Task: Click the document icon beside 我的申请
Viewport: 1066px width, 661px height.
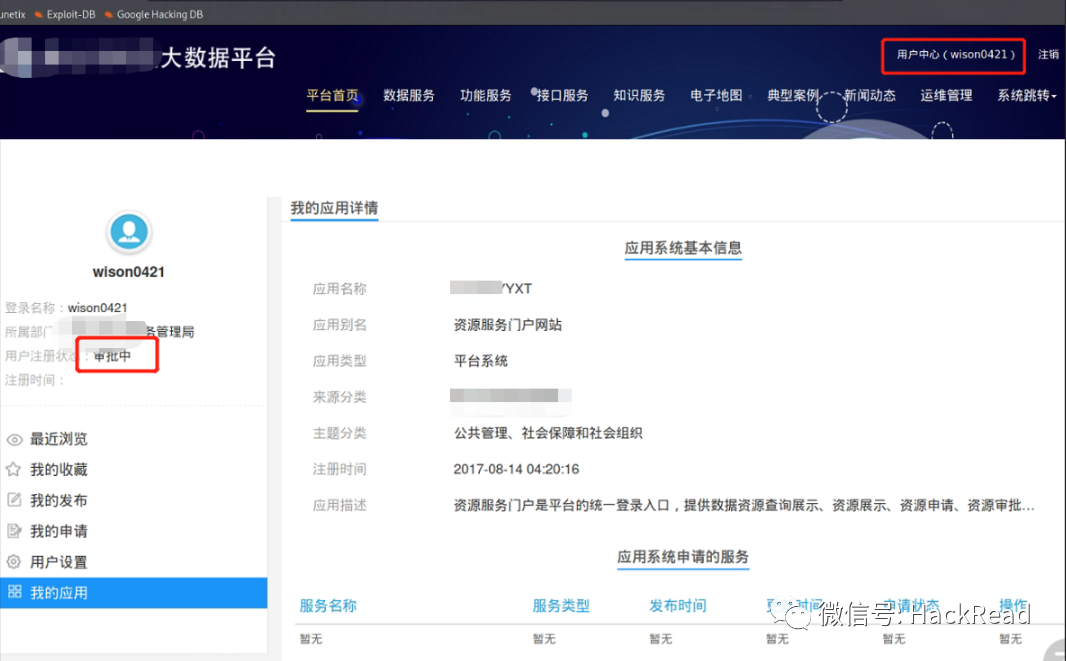Action: (14, 530)
